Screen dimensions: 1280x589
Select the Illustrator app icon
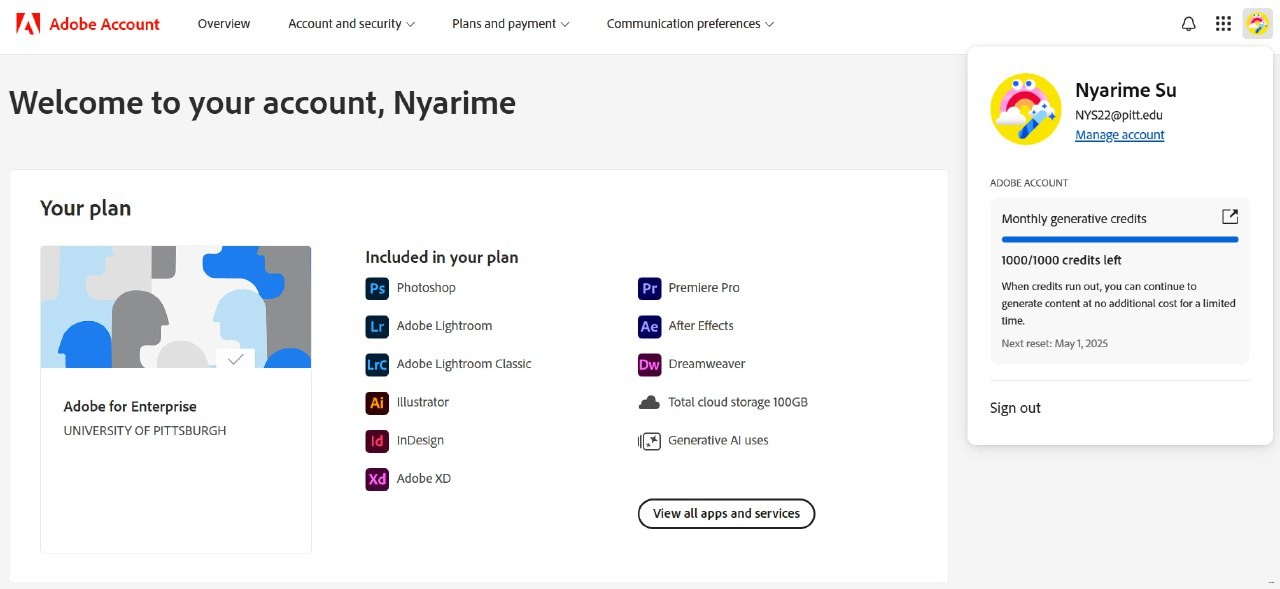coord(377,403)
